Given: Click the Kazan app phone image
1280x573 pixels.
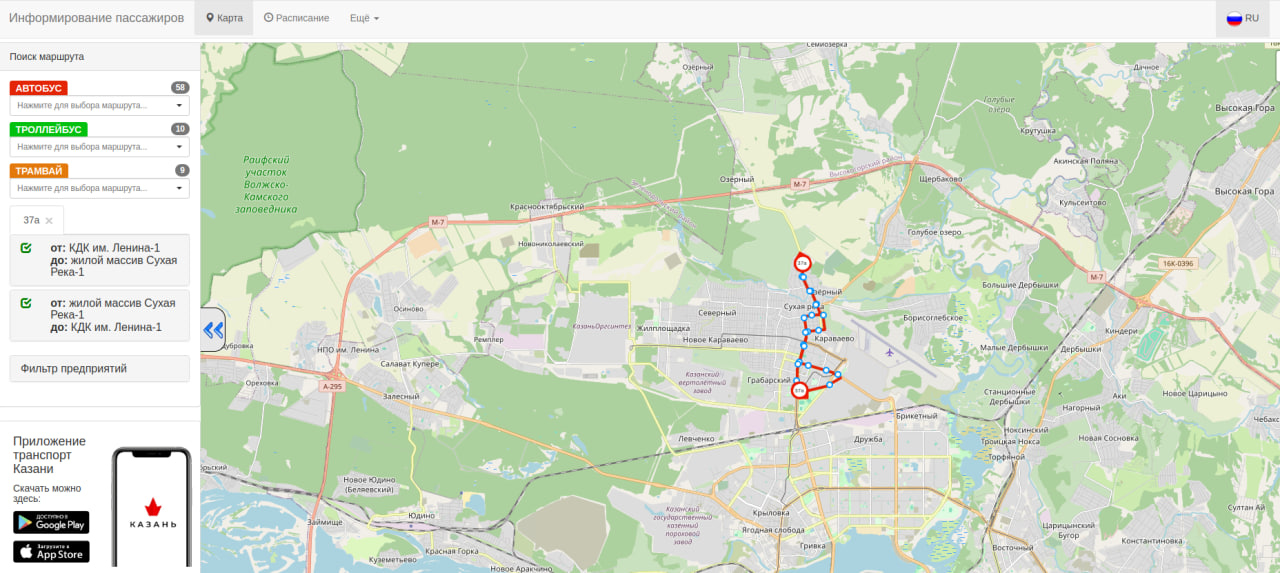Looking at the screenshot, I should [151, 508].
